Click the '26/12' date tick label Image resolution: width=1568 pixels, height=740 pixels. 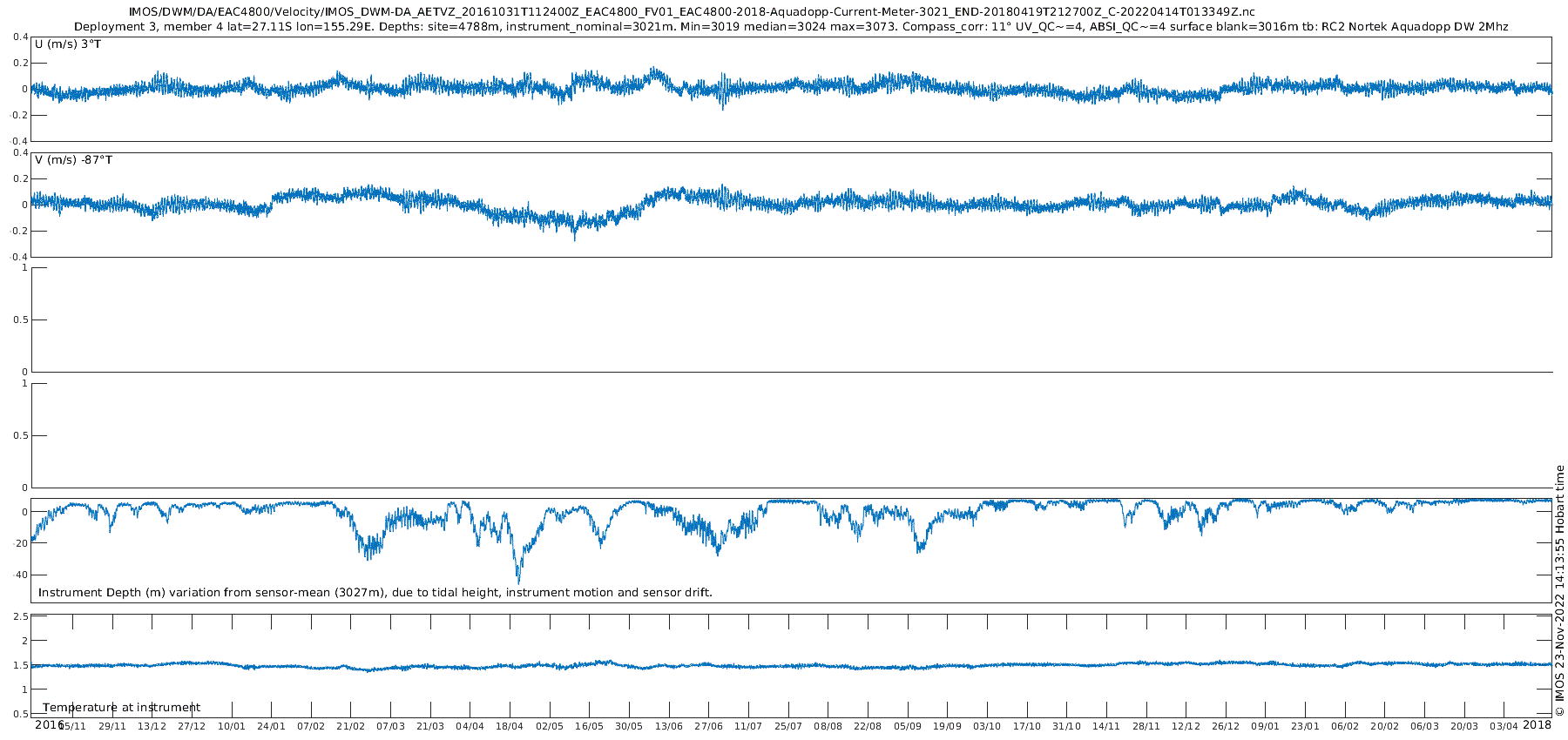(x=1226, y=726)
